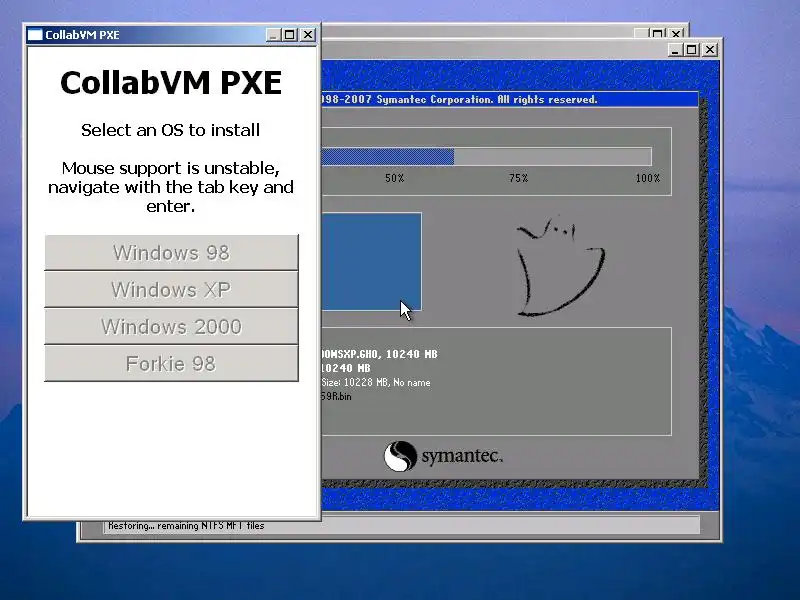Click the 'Size: 10228 MB, No name' line
This screenshot has width=800, height=600.
(x=376, y=383)
